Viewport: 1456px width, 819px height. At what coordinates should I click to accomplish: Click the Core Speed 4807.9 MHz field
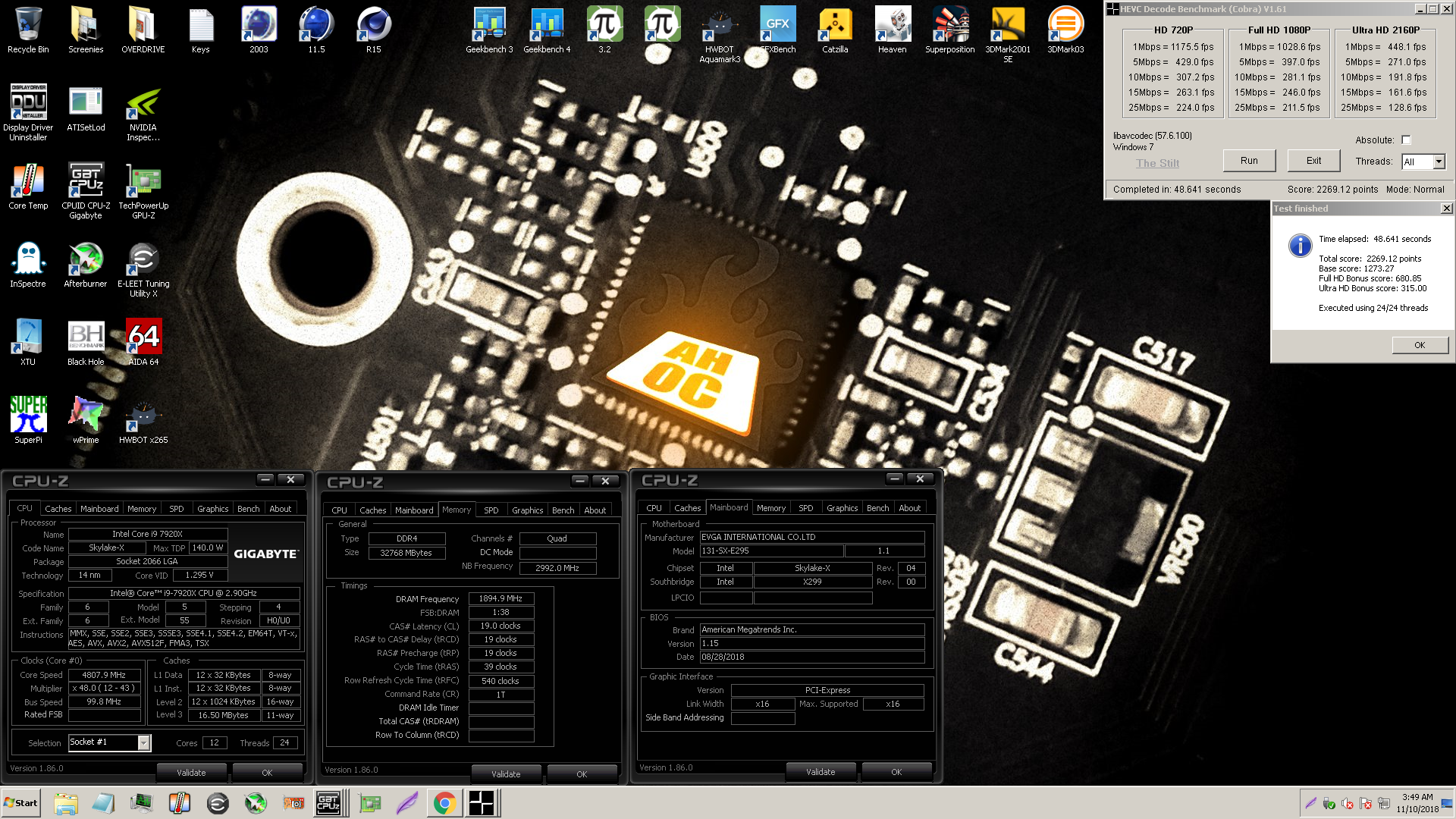[105, 675]
